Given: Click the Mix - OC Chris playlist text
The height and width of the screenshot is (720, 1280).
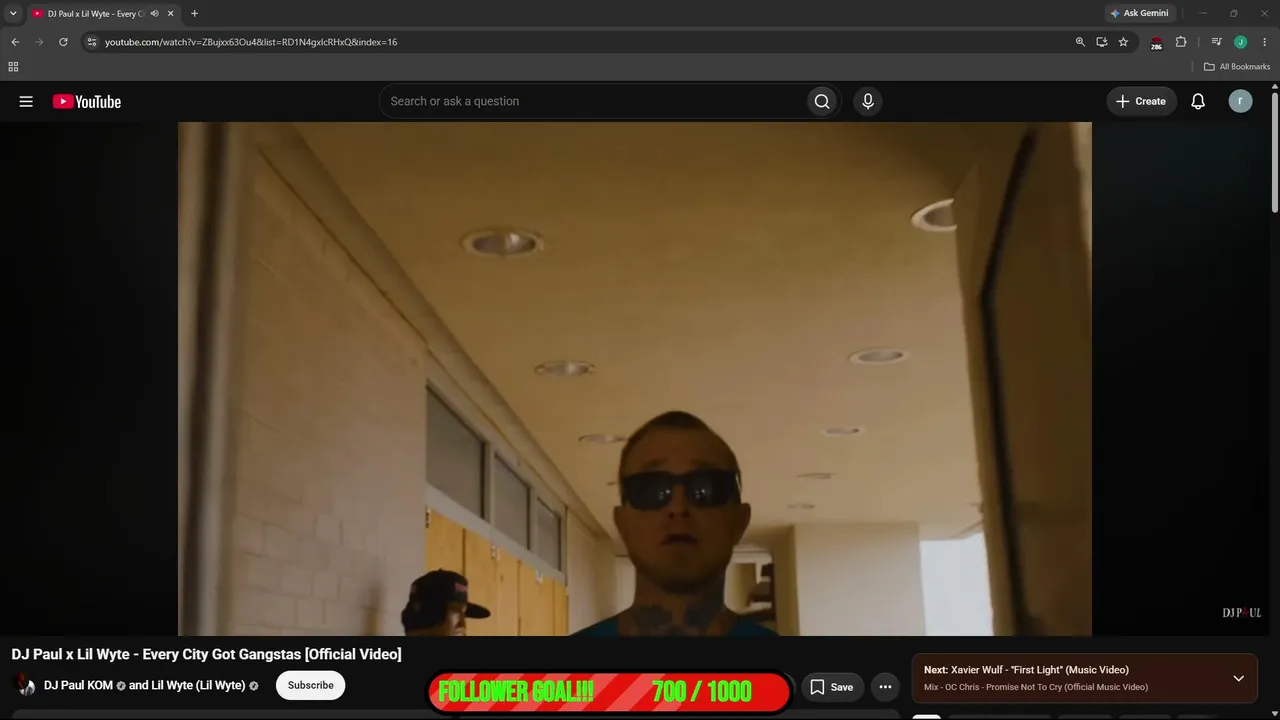Looking at the screenshot, I should click(1036, 687).
